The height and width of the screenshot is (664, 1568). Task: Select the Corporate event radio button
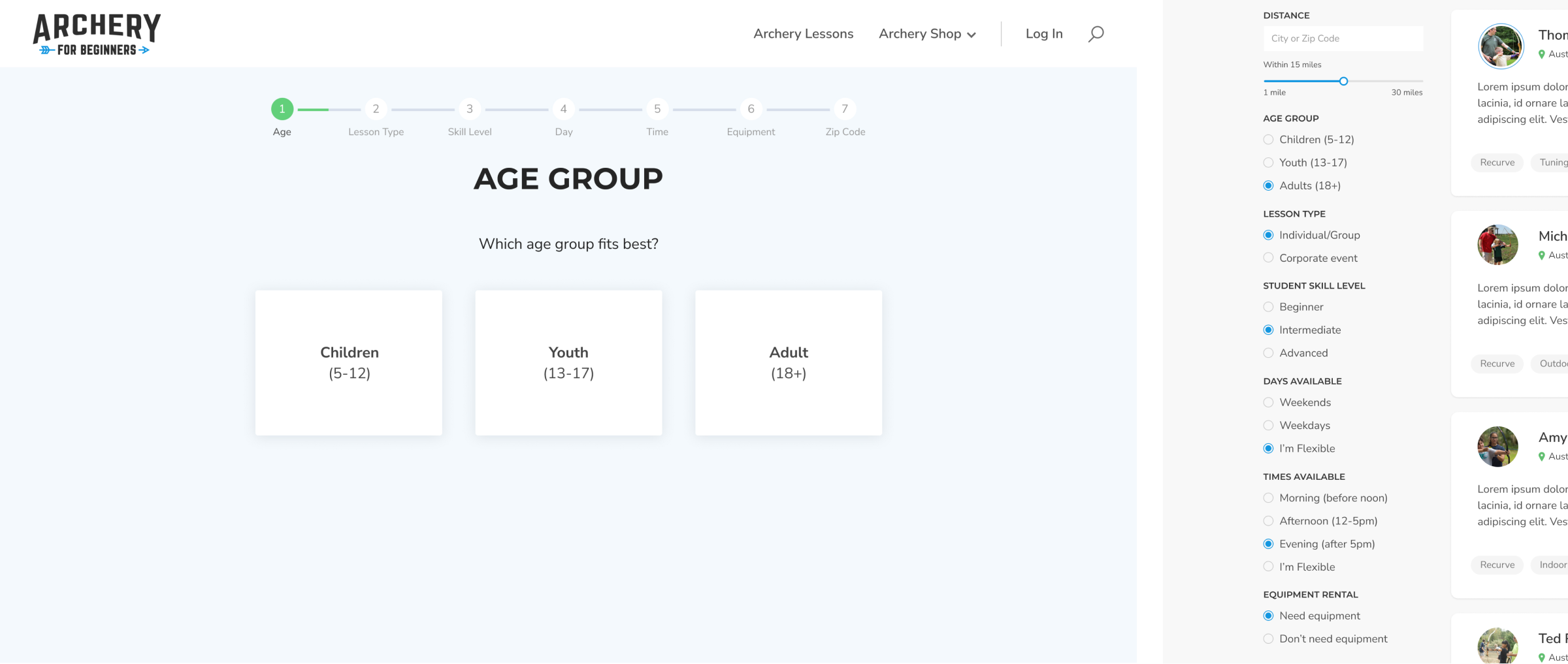pos(1268,258)
